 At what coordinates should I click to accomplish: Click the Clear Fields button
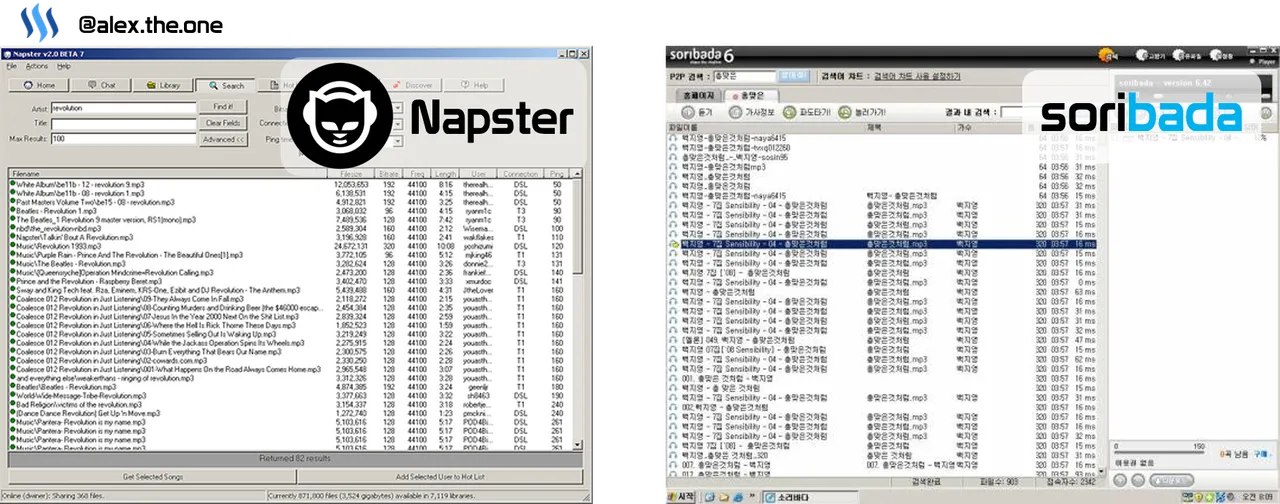pyautogui.click(x=223, y=122)
